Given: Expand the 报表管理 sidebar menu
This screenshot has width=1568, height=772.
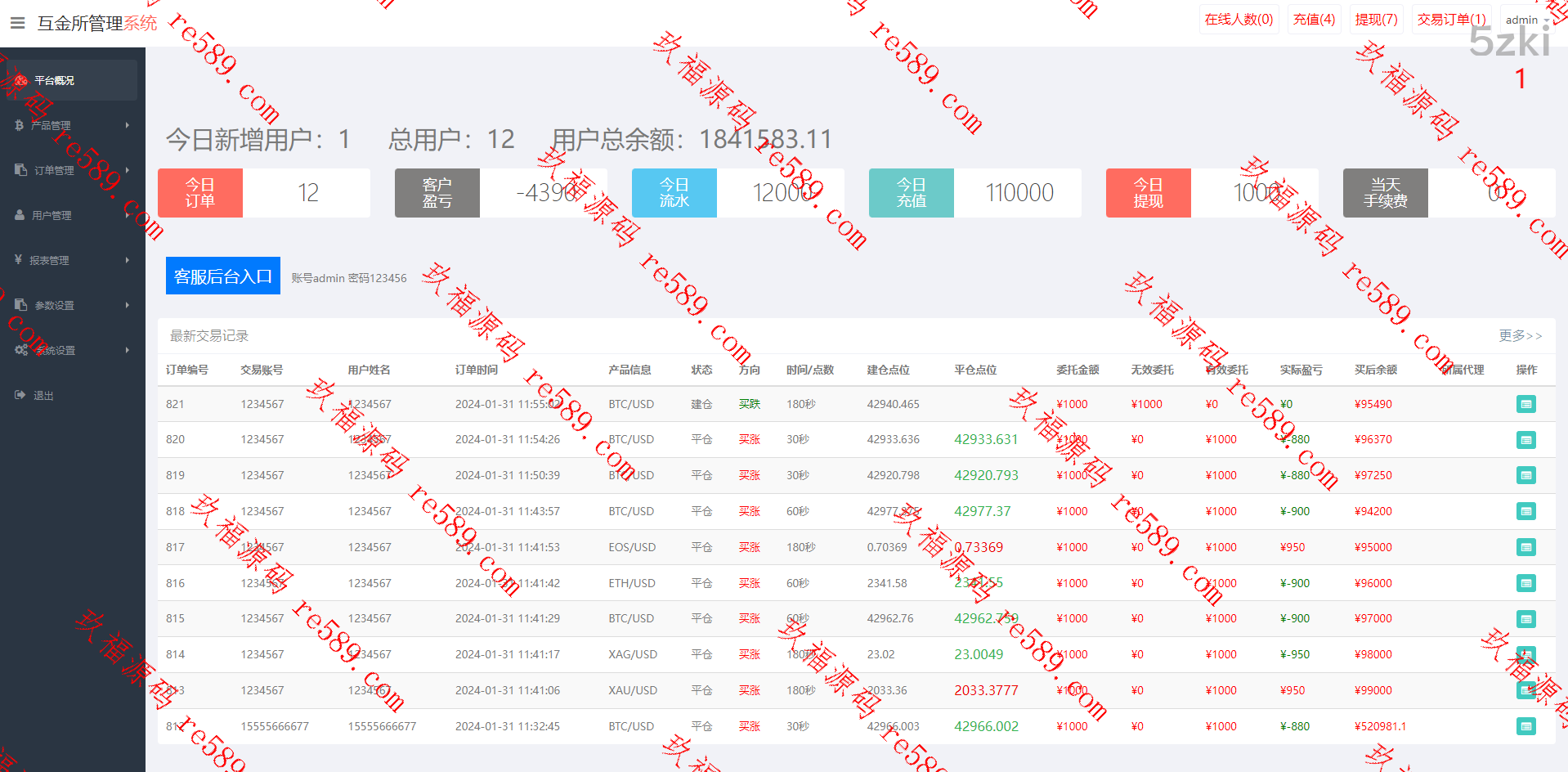Looking at the screenshot, I should click(72, 260).
